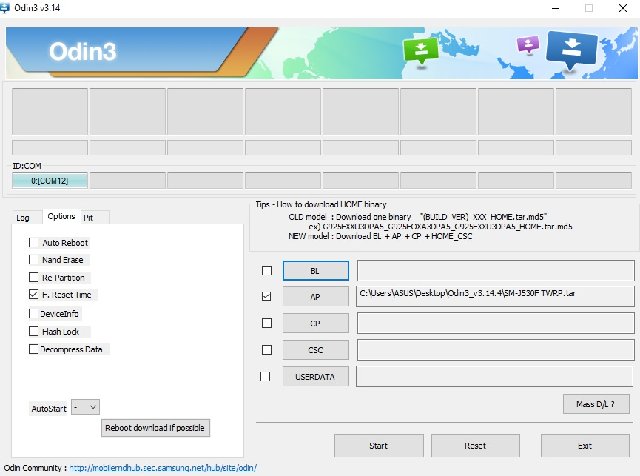Screen dimensions: 640x476
Task: Click the Reset button
Action: 475,446
